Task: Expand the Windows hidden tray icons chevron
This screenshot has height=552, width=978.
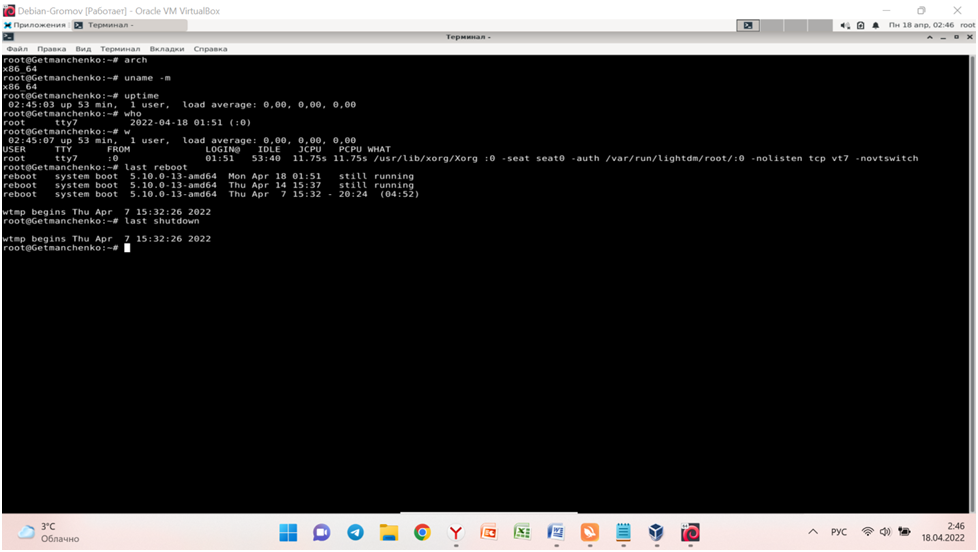Action: (x=813, y=532)
